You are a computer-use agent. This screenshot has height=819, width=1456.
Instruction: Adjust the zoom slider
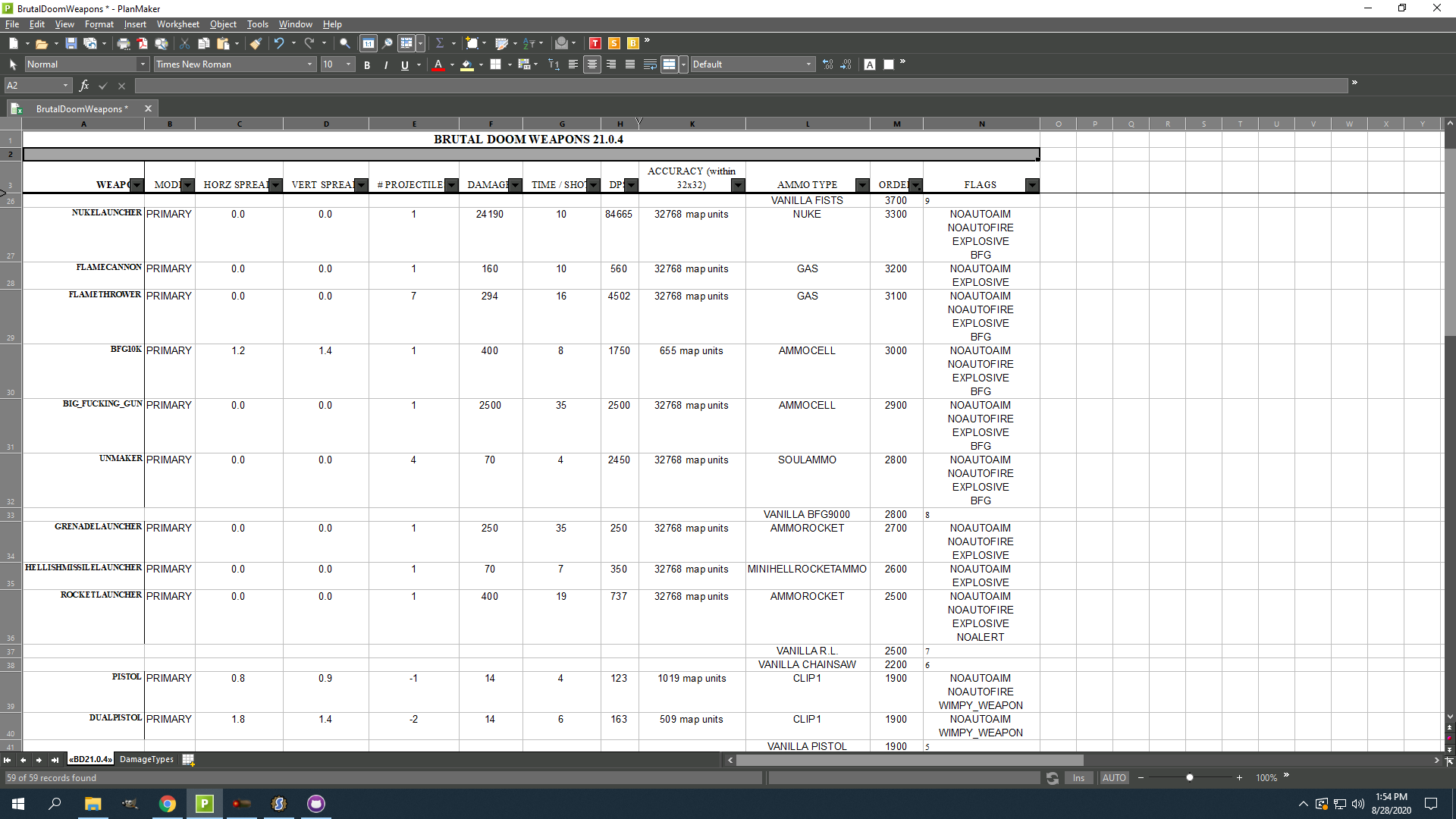tap(1191, 777)
